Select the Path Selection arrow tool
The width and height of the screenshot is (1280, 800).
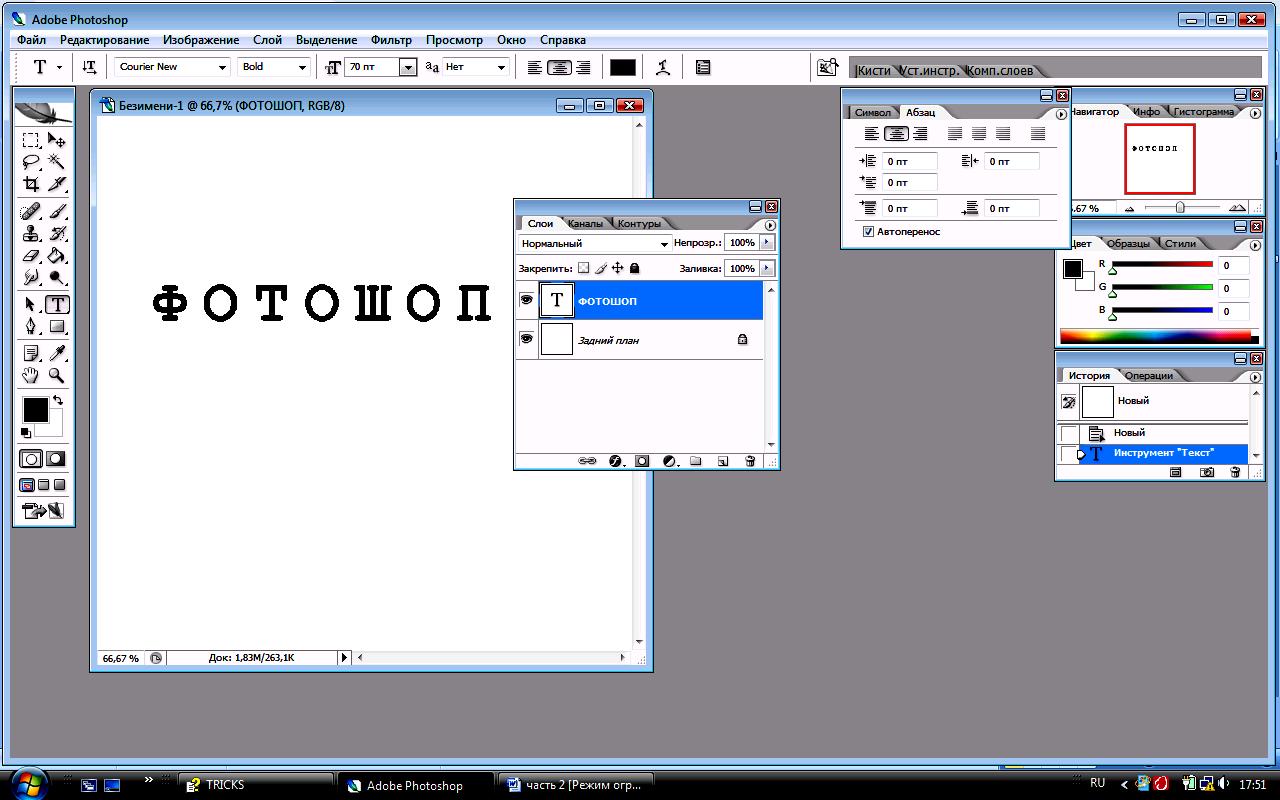coord(31,305)
